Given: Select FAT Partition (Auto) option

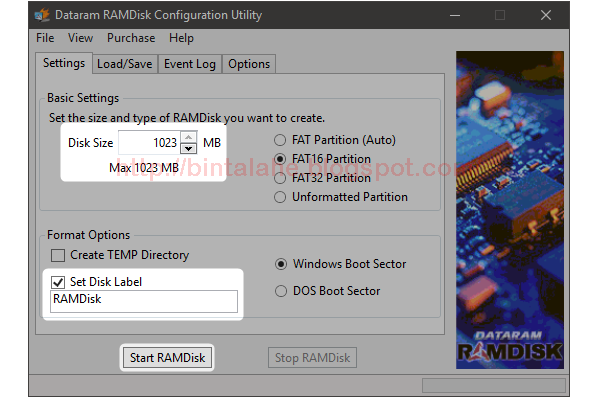Looking at the screenshot, I should 335,140.
